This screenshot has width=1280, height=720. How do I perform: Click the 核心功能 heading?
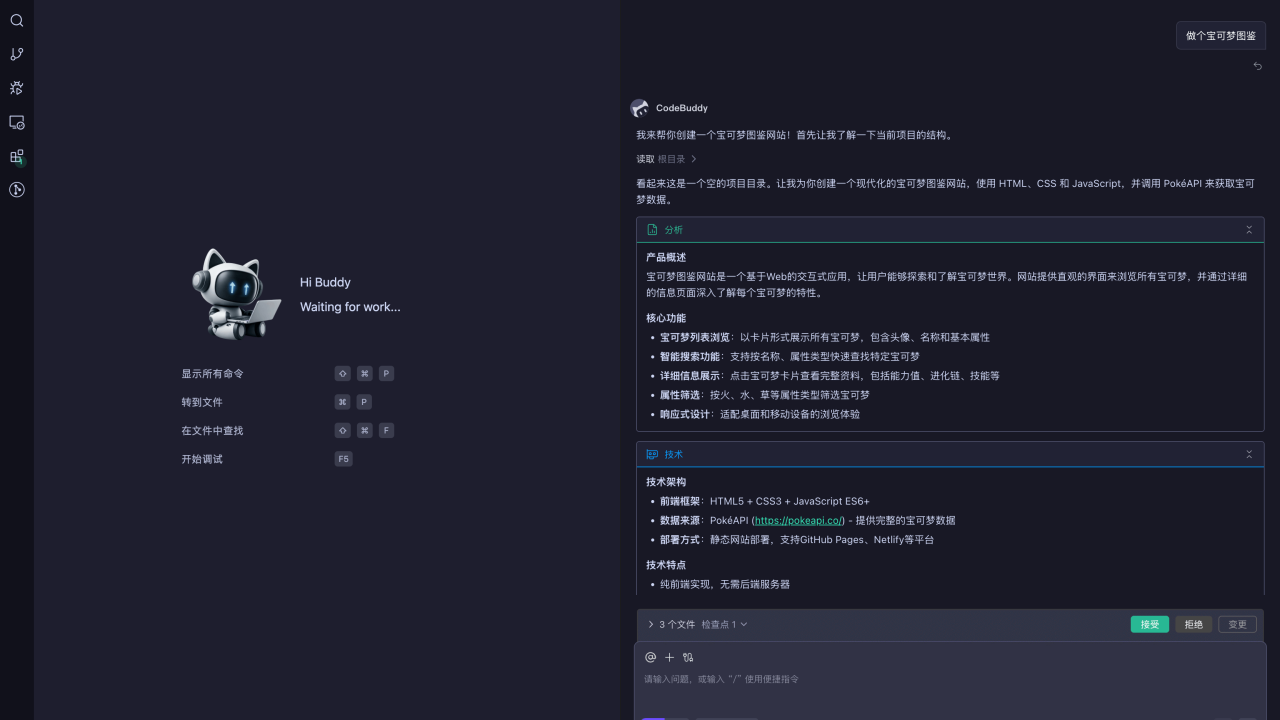pyautogui.click(x=666, y=318)
